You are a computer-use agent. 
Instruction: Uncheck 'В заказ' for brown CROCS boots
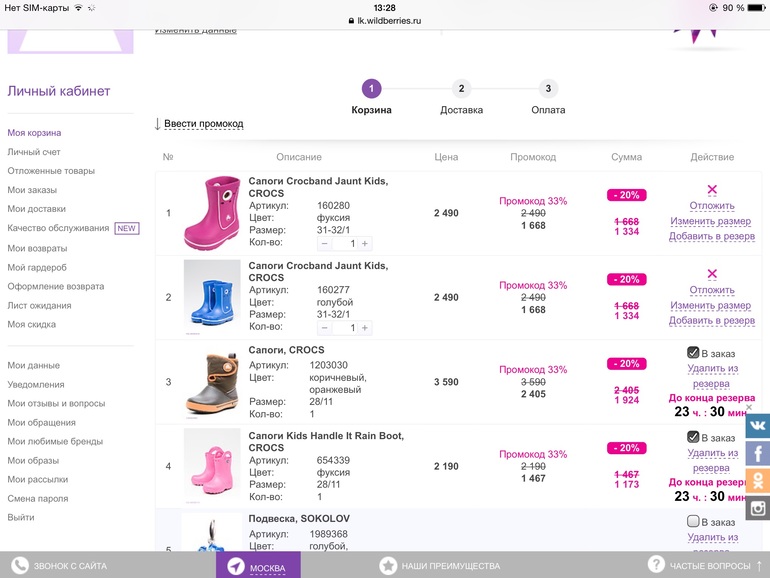point(693,353)
